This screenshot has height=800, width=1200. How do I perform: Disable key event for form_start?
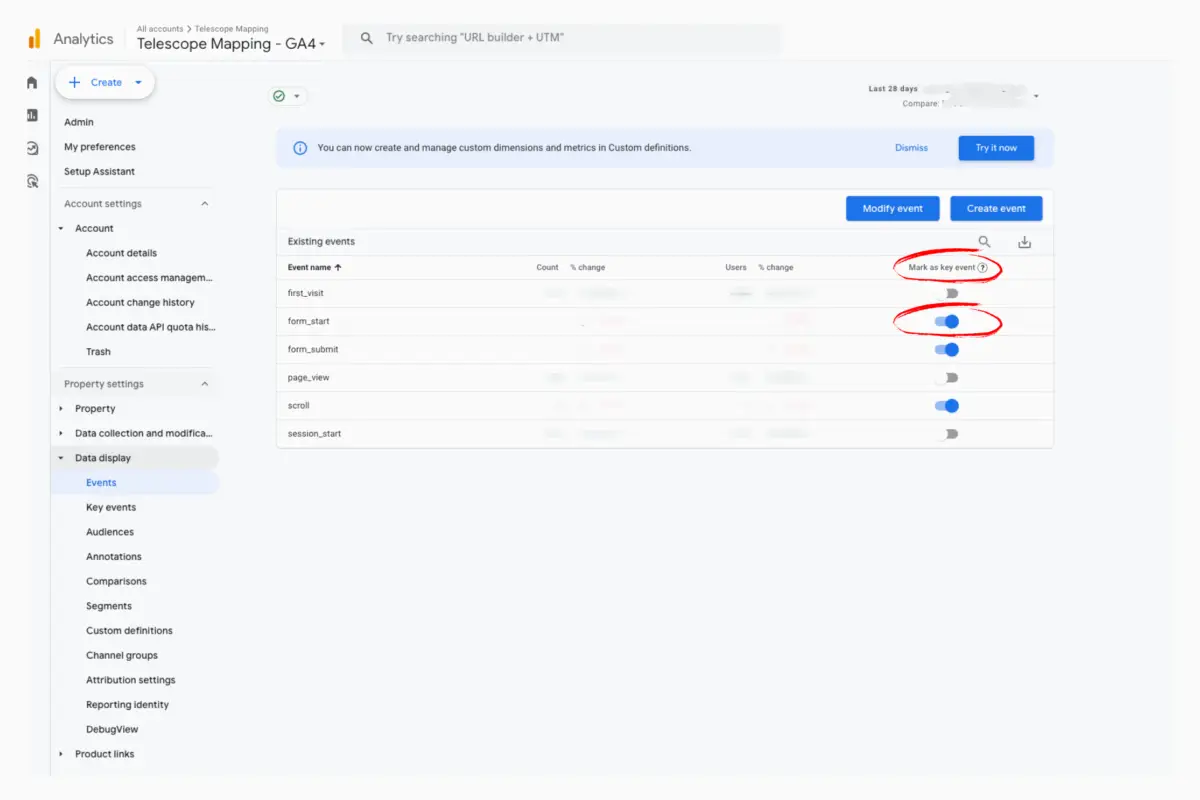click(947, 322)
